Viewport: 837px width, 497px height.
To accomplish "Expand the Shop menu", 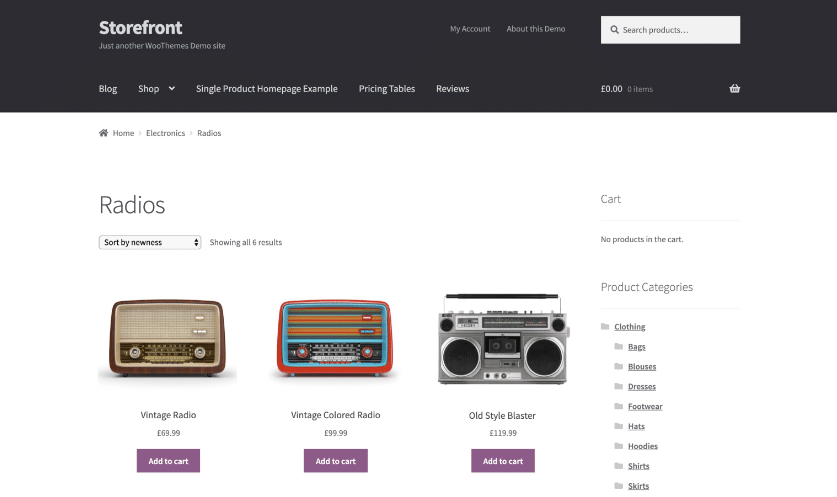I will point(156,89).
